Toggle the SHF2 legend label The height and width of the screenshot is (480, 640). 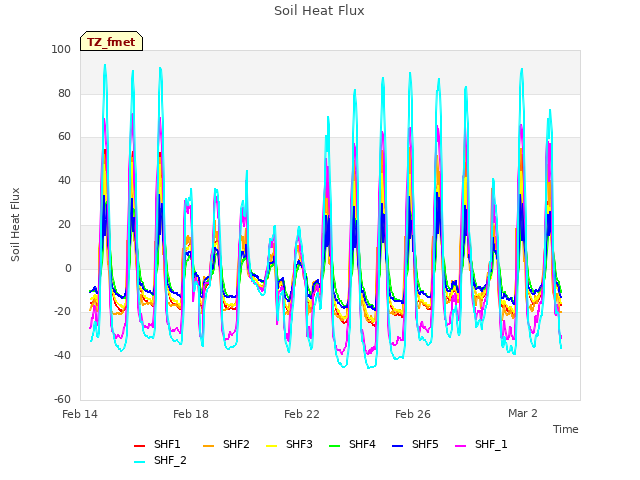(236, 444)
